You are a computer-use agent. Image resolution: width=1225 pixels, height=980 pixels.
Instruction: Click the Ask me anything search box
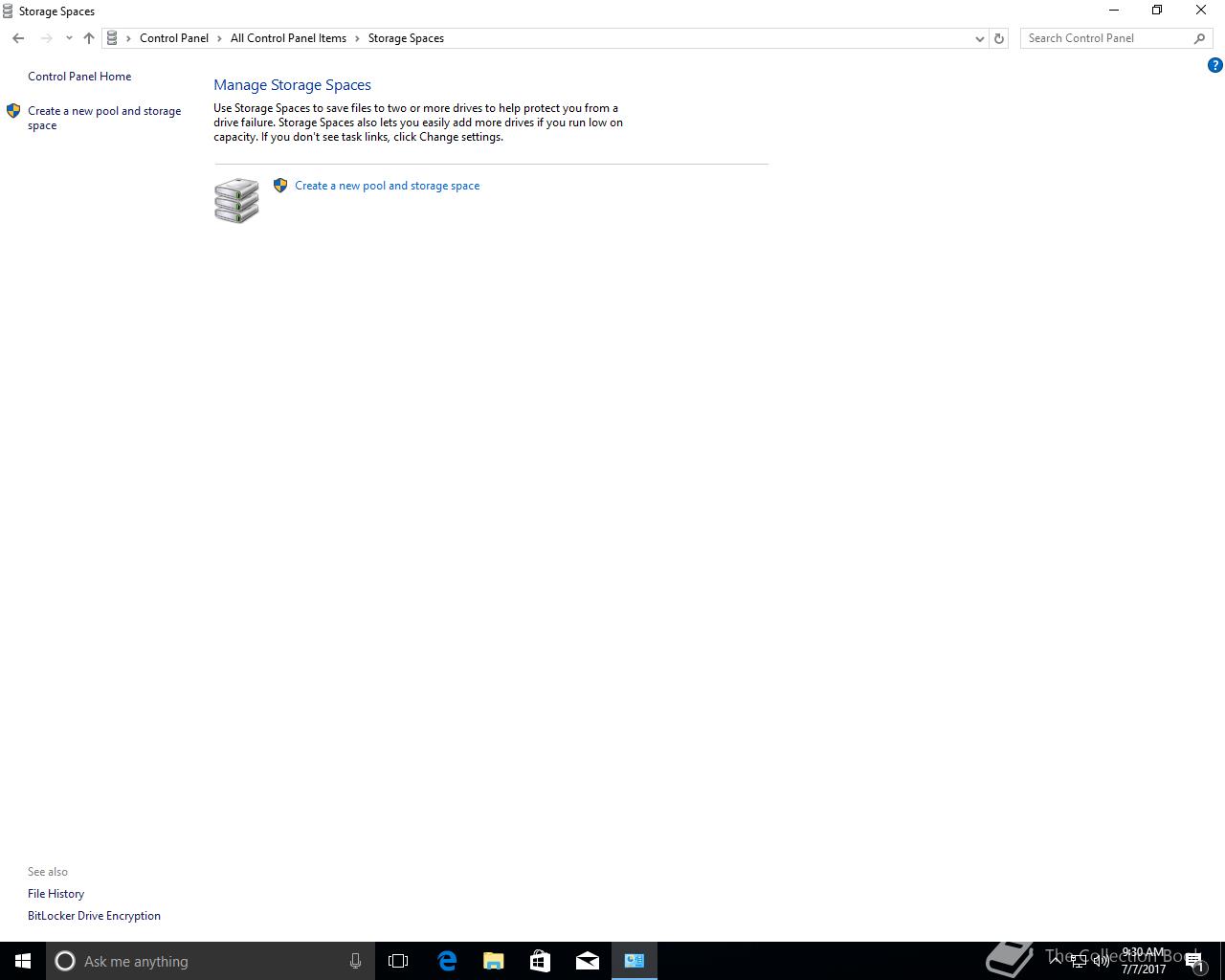[210, 961]
